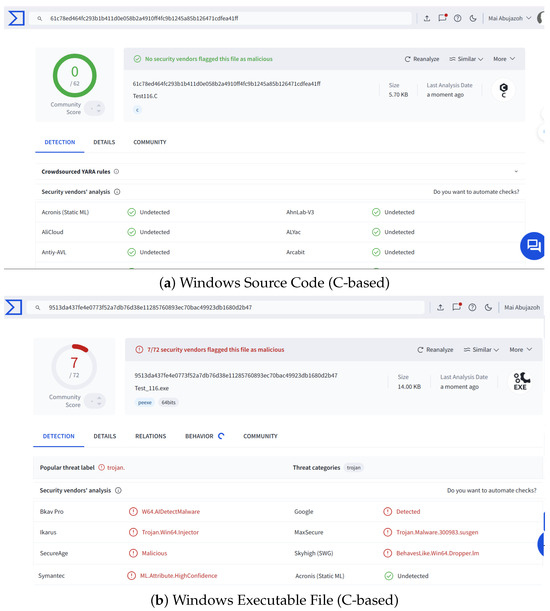Click the trojan chip under Threat categories
Image resolution: width=550 pixels, height=611 pixels.
point(354,468)
